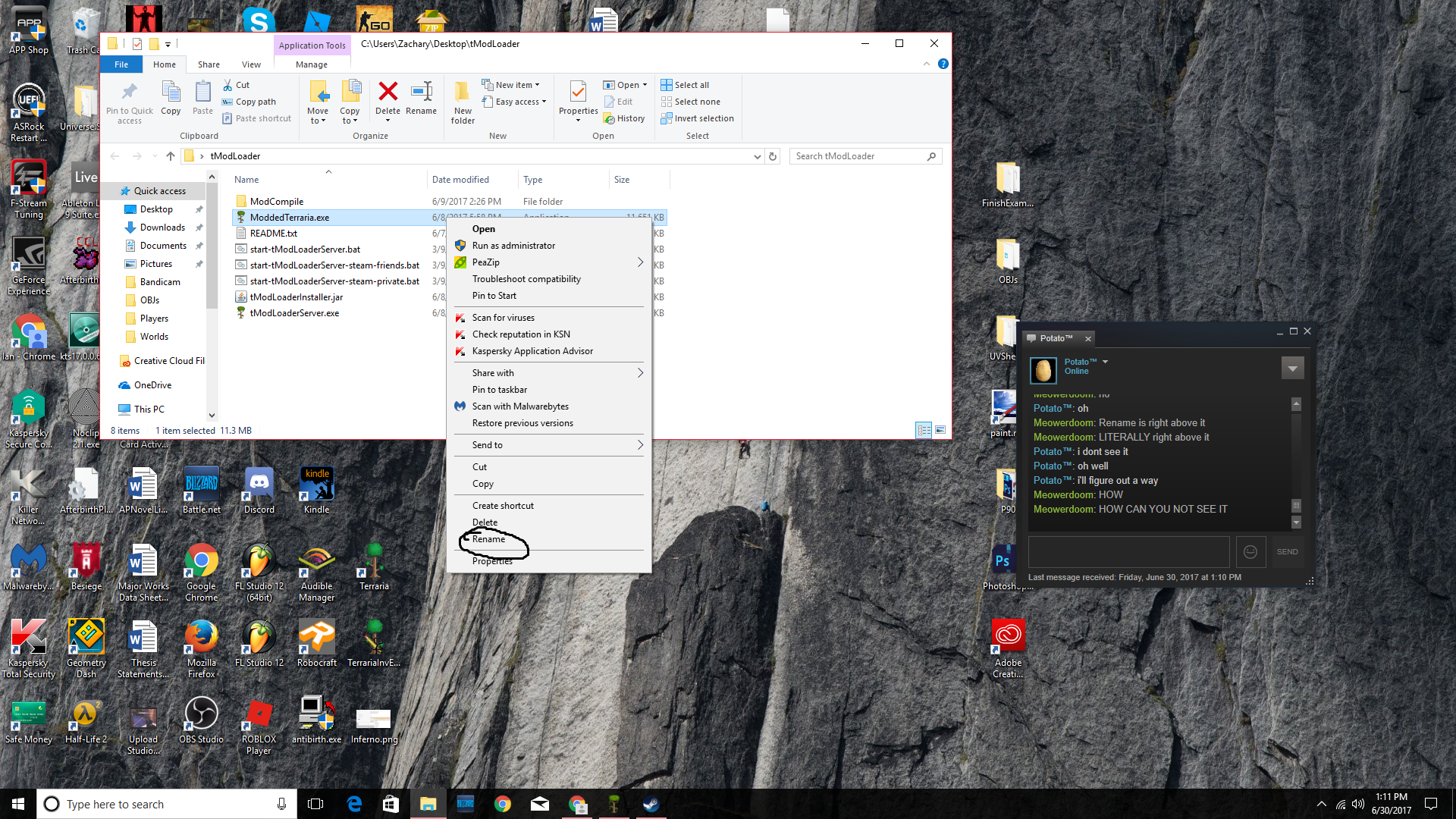Expand the Send to submenu
This screenshot has height=819, width=1456.
click(x=640, y=445)
